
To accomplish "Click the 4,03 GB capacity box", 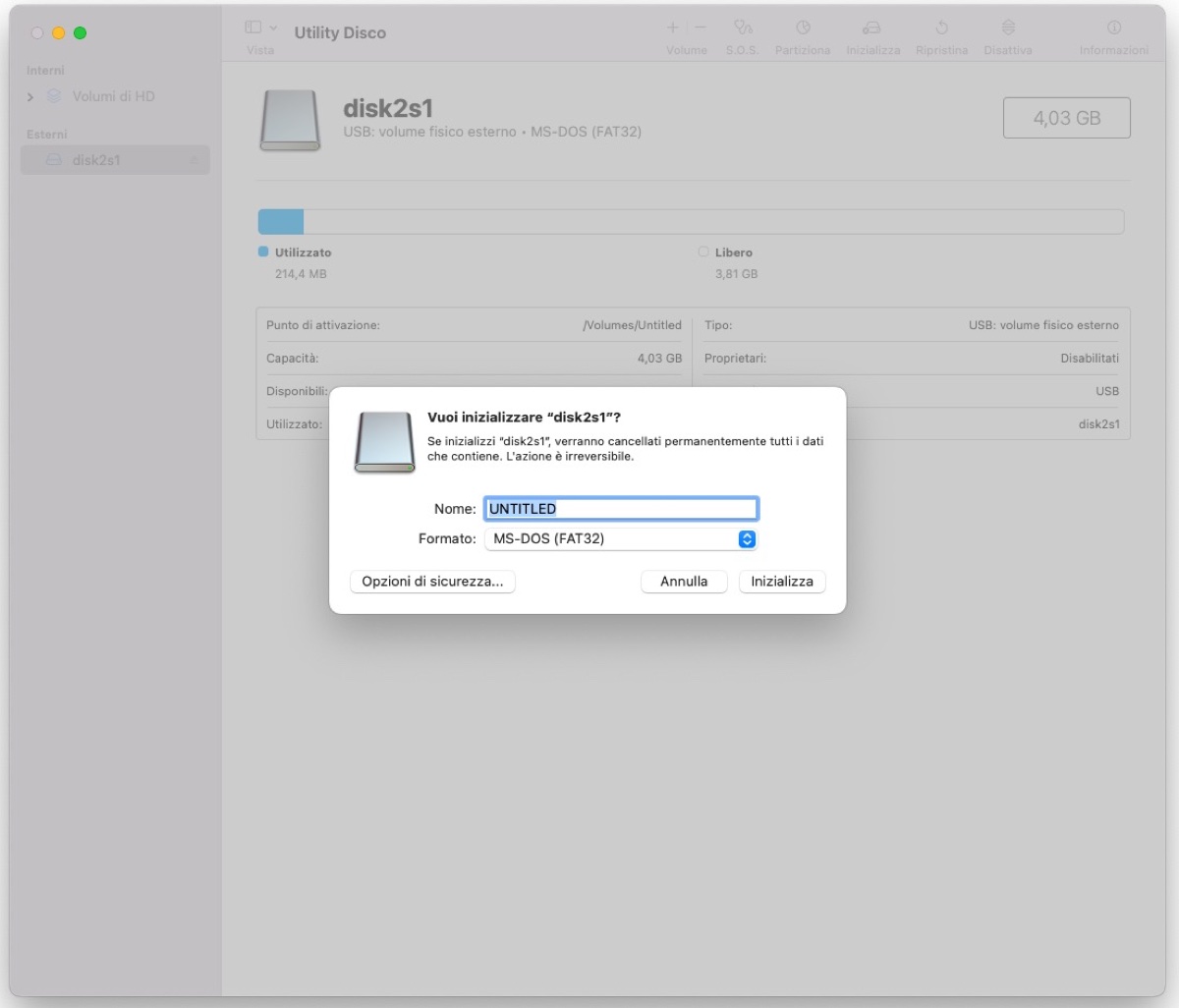I will click(x=1067, y=118).
